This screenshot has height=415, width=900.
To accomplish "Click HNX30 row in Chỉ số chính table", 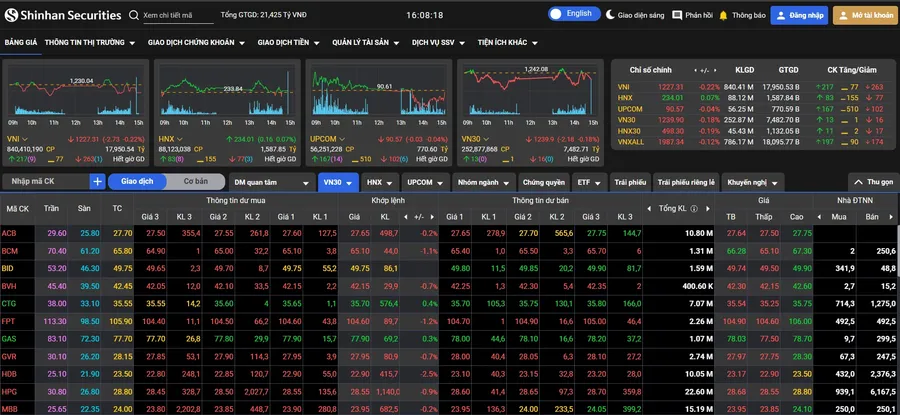I will pos(752,131).
